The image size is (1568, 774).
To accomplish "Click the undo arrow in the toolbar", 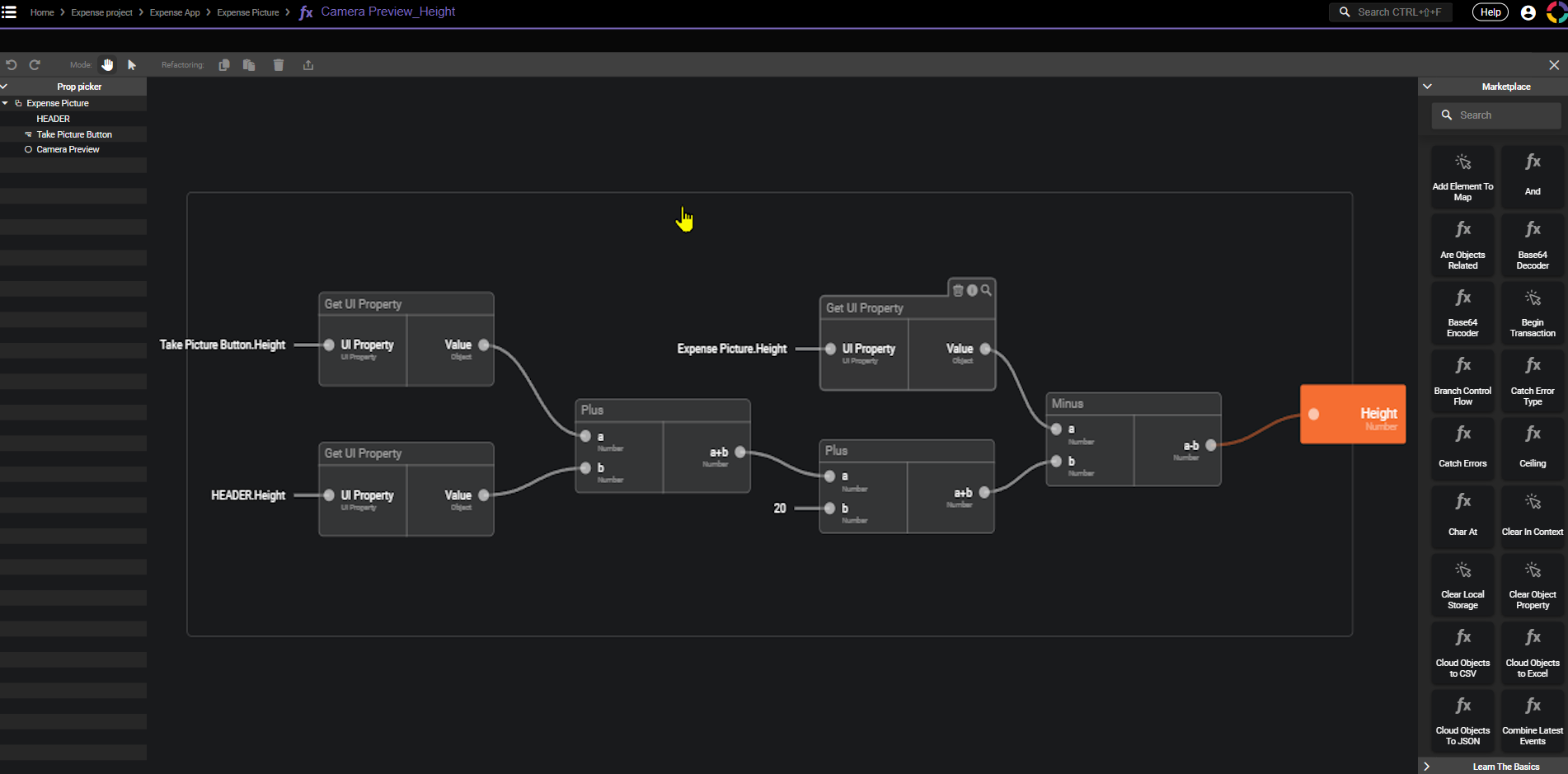I will coord(12,65).
